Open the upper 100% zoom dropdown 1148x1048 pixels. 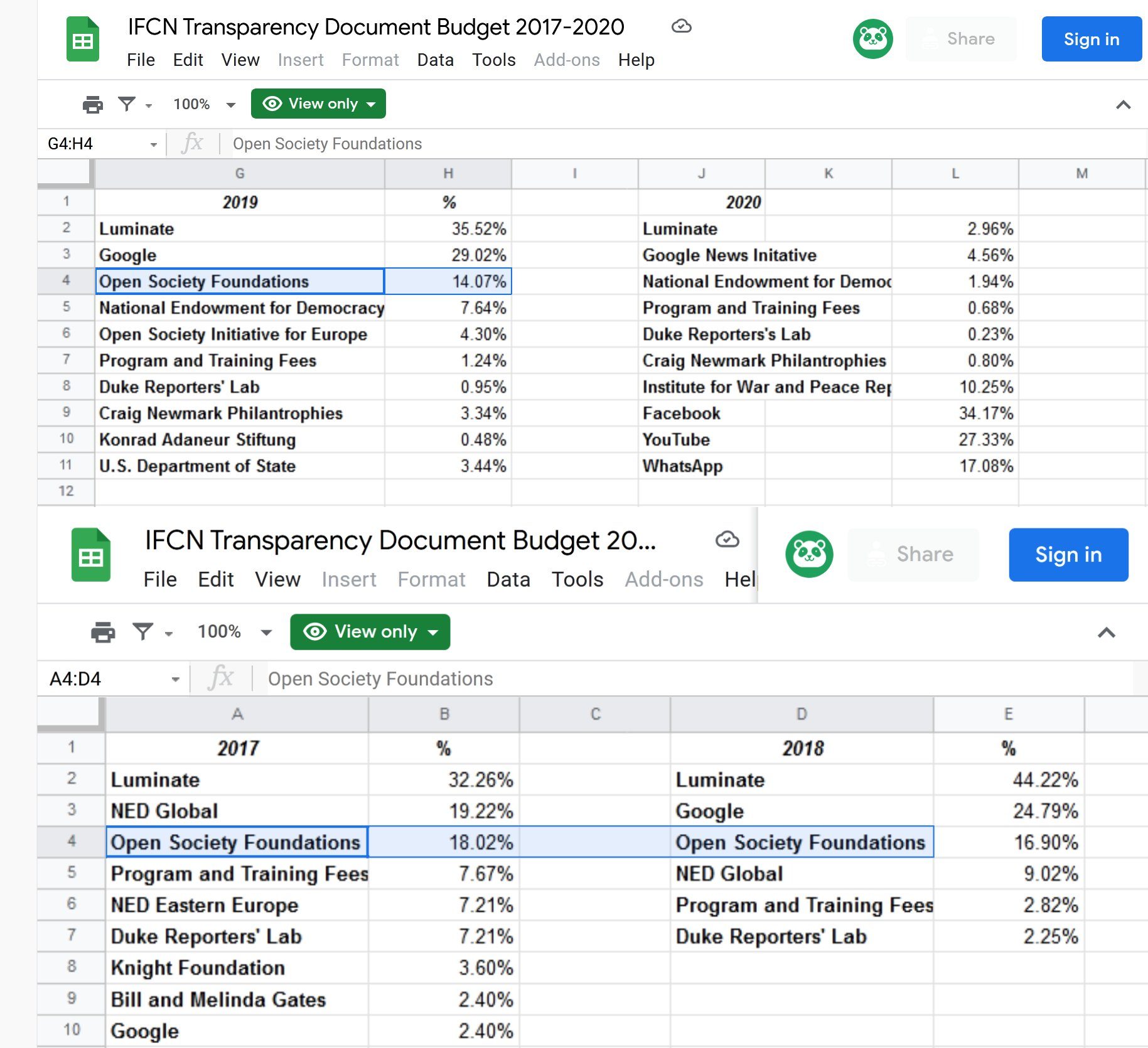pos(204,104)
